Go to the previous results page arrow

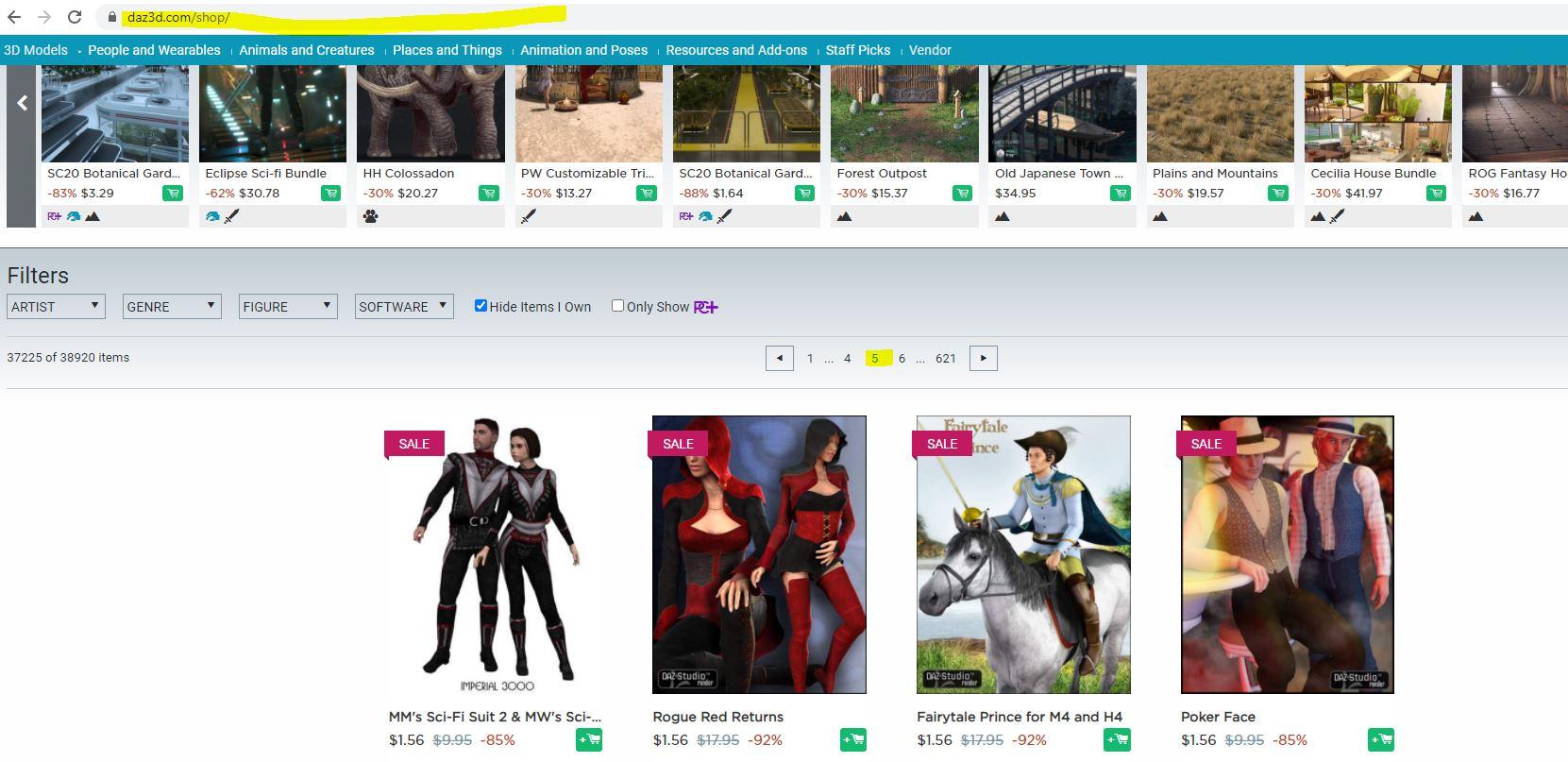pyautogui.click(x=780, y=358)
